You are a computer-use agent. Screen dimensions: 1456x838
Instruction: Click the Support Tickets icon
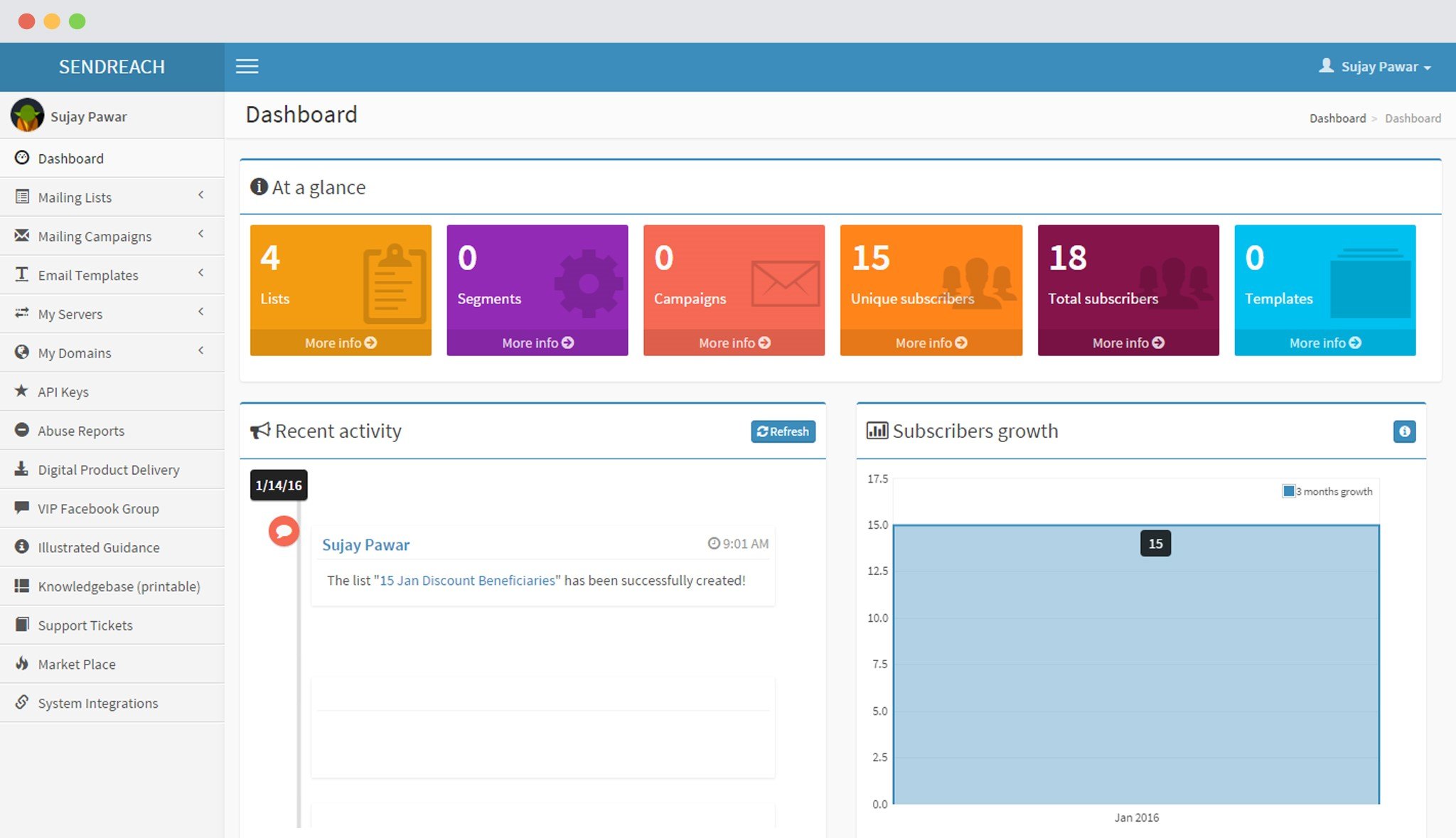(22, 624)
